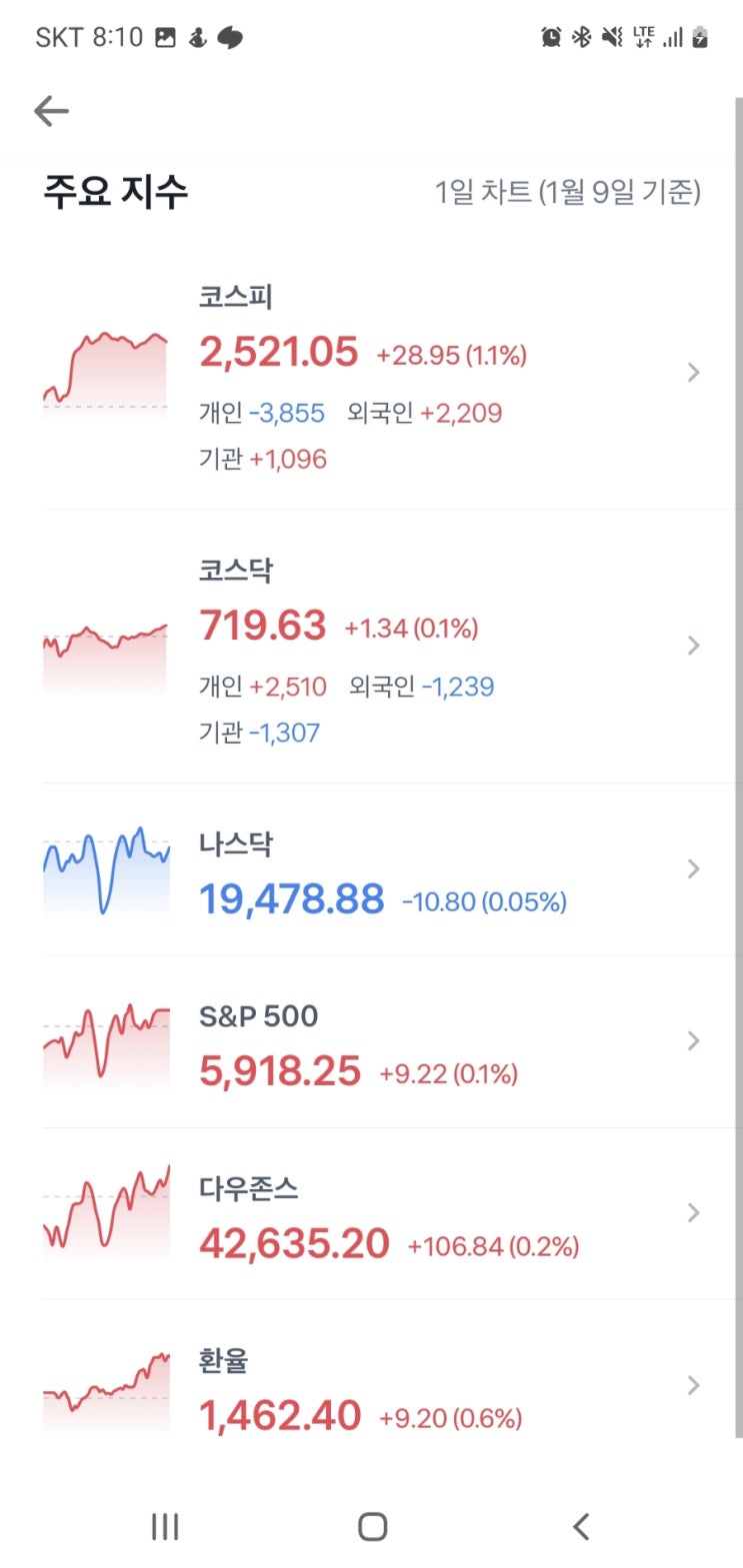
Task: Open S&P 500 row chevron
Action: click(x=693, y=1041)
